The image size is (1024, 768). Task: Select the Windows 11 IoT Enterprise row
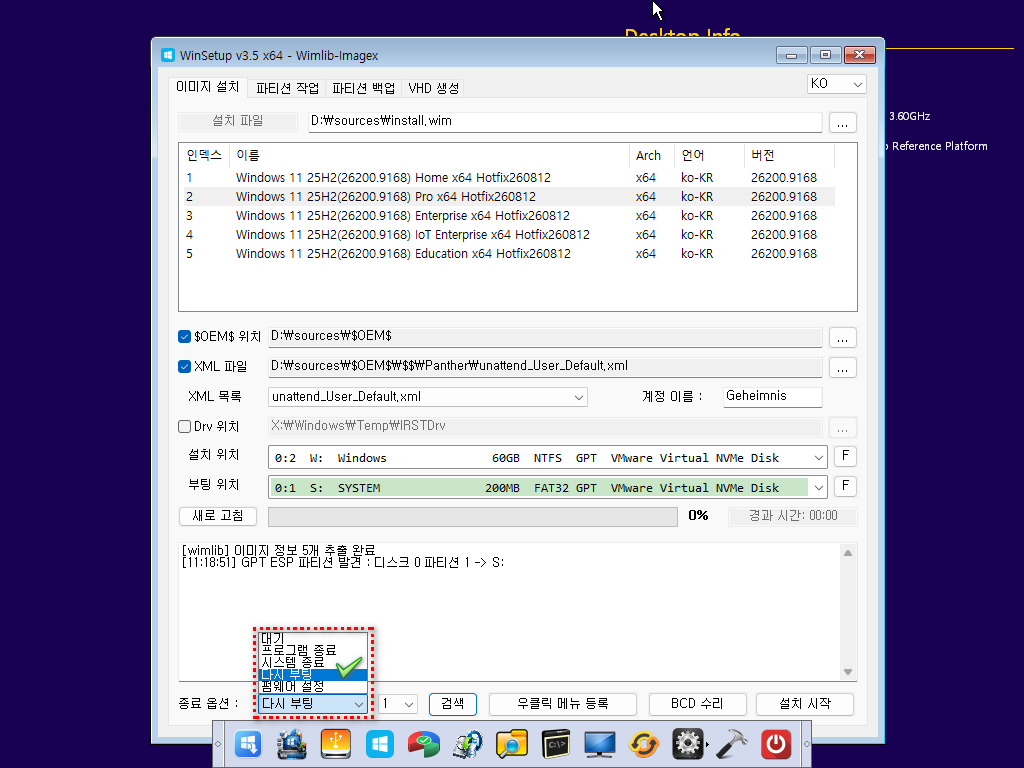(x=509, y=234)
